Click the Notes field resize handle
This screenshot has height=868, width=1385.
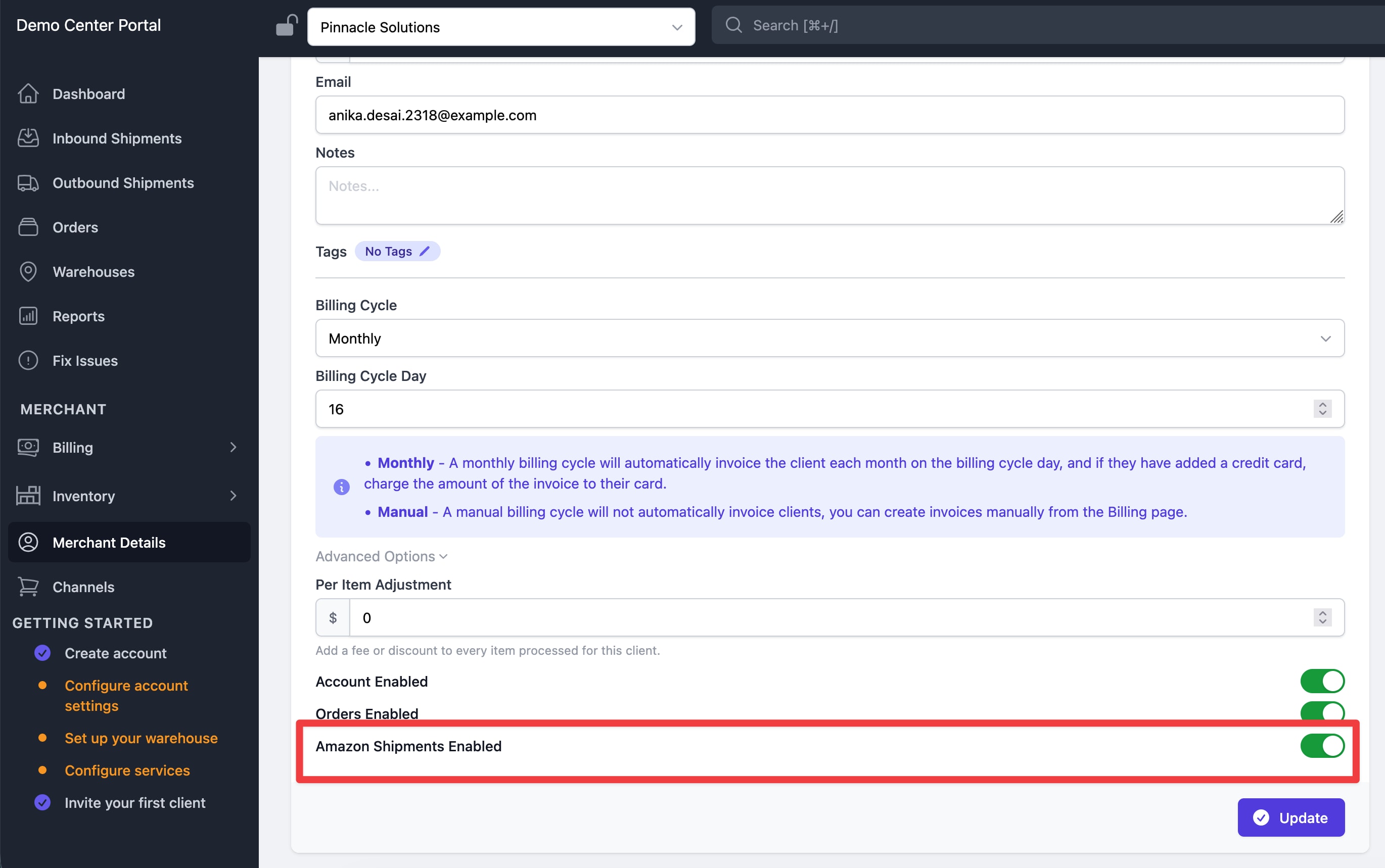(x=1337, y=216)
